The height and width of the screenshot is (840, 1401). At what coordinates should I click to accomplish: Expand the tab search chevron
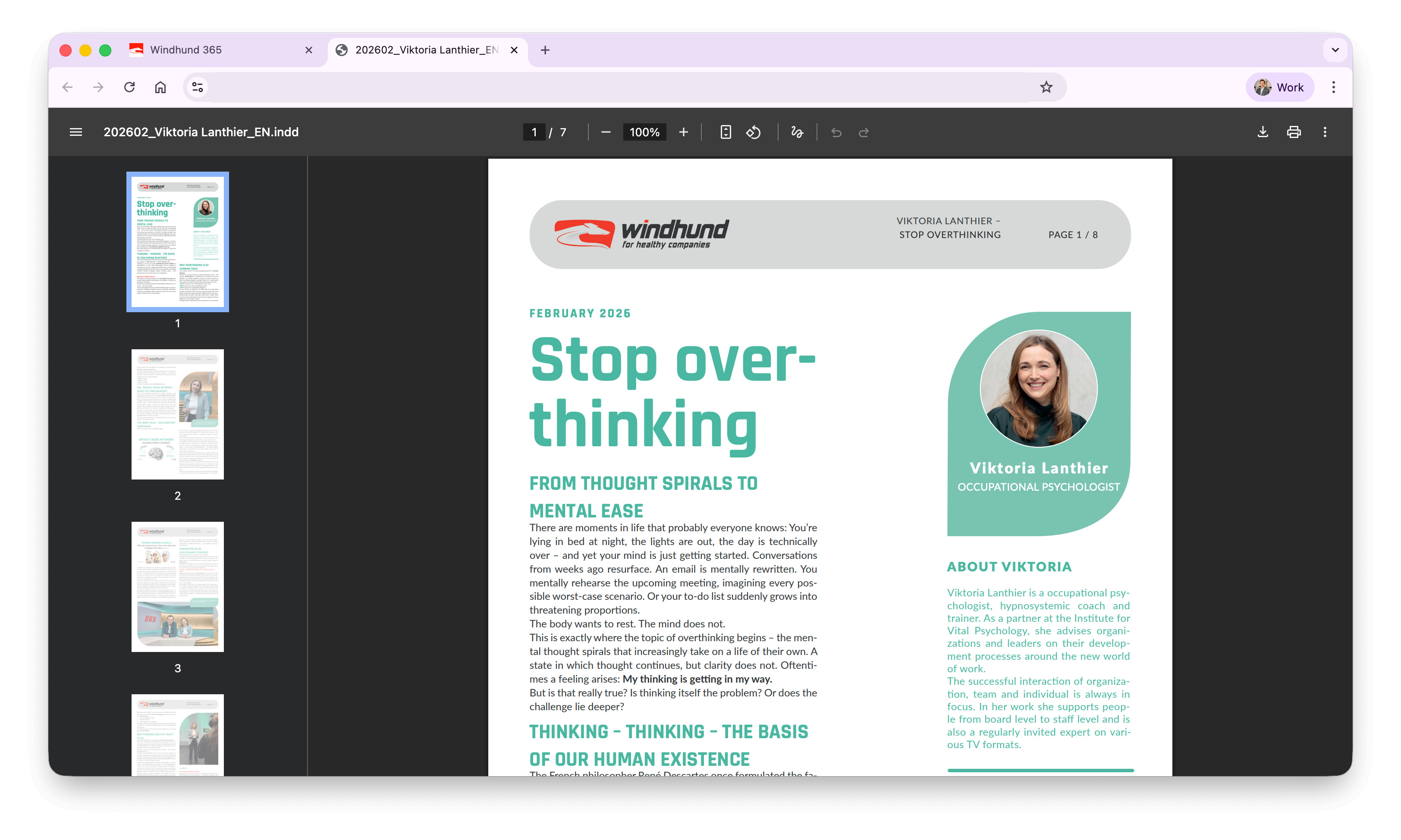[x=1335, y=50]
